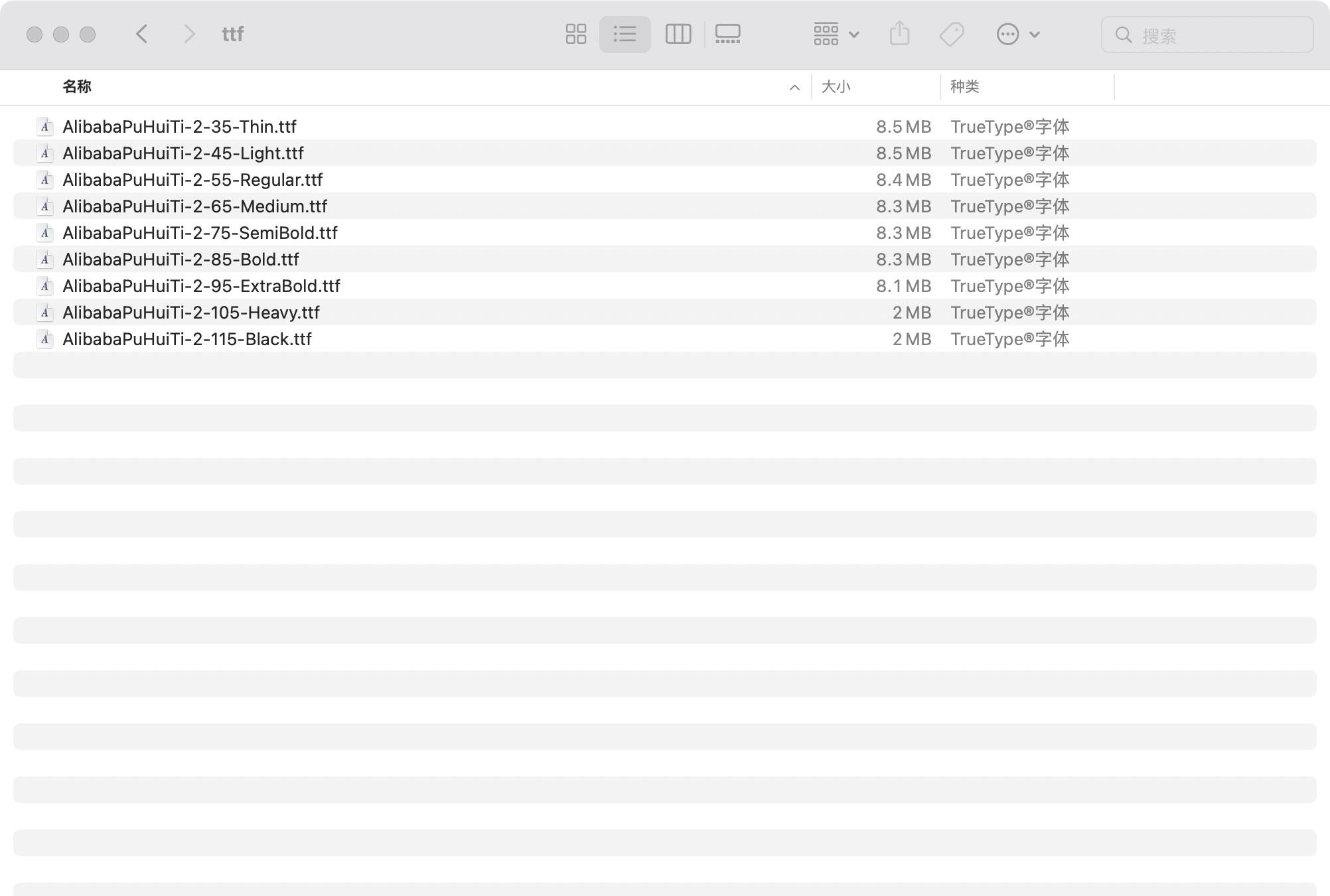Minimize the Finder window
The width and height of the screenshot is (1330, 896).
[61, 35]
